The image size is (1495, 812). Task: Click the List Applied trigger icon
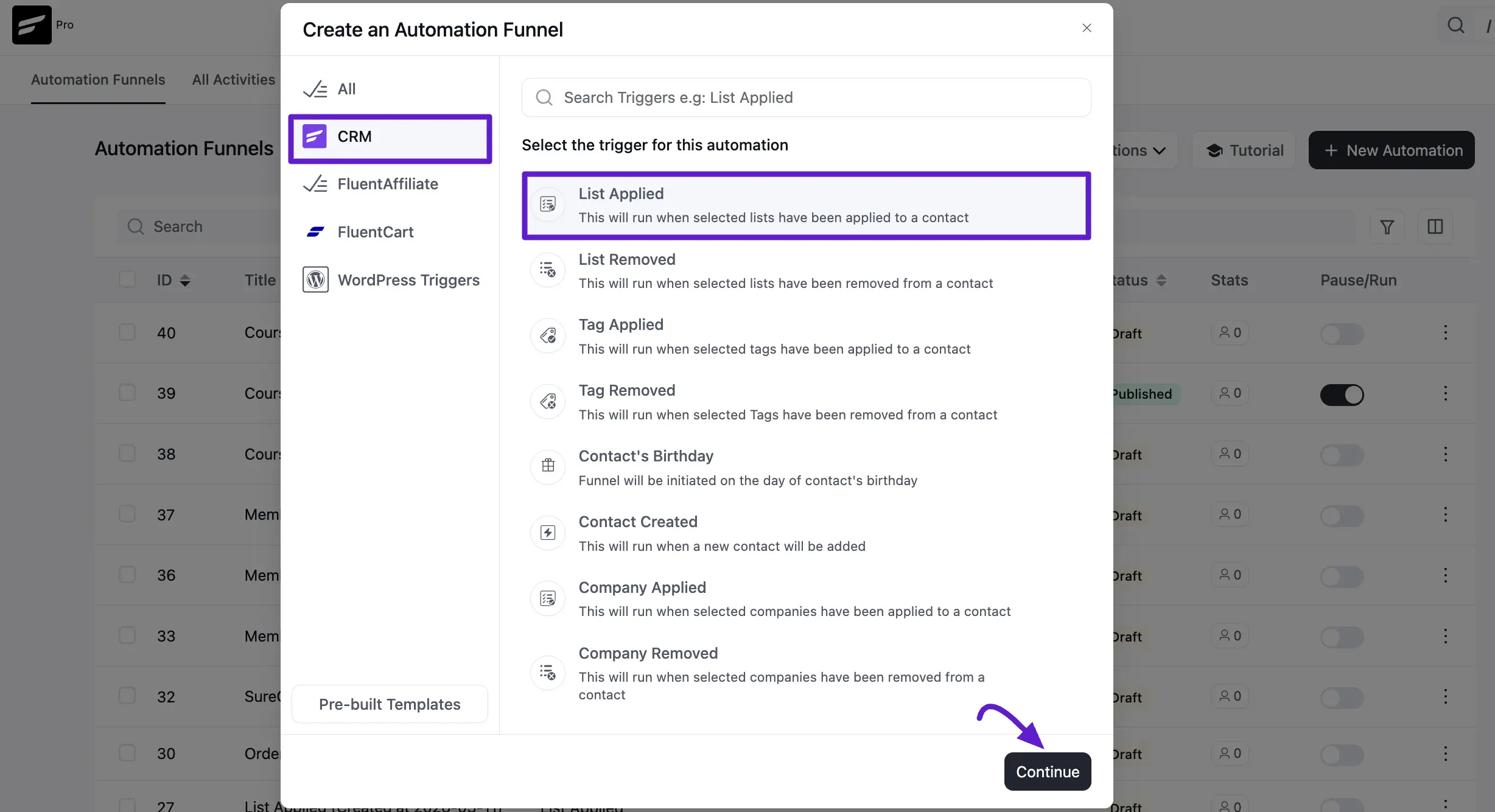(548, 205)
